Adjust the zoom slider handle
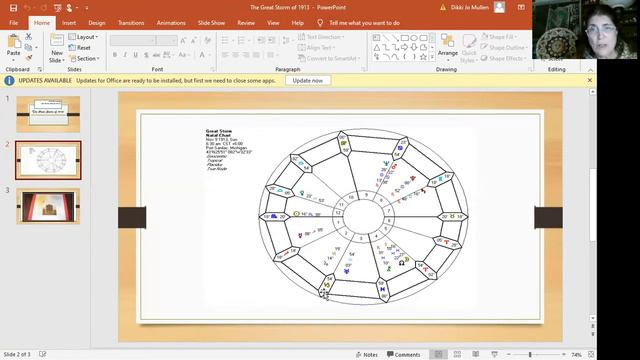 pos(530,355)
